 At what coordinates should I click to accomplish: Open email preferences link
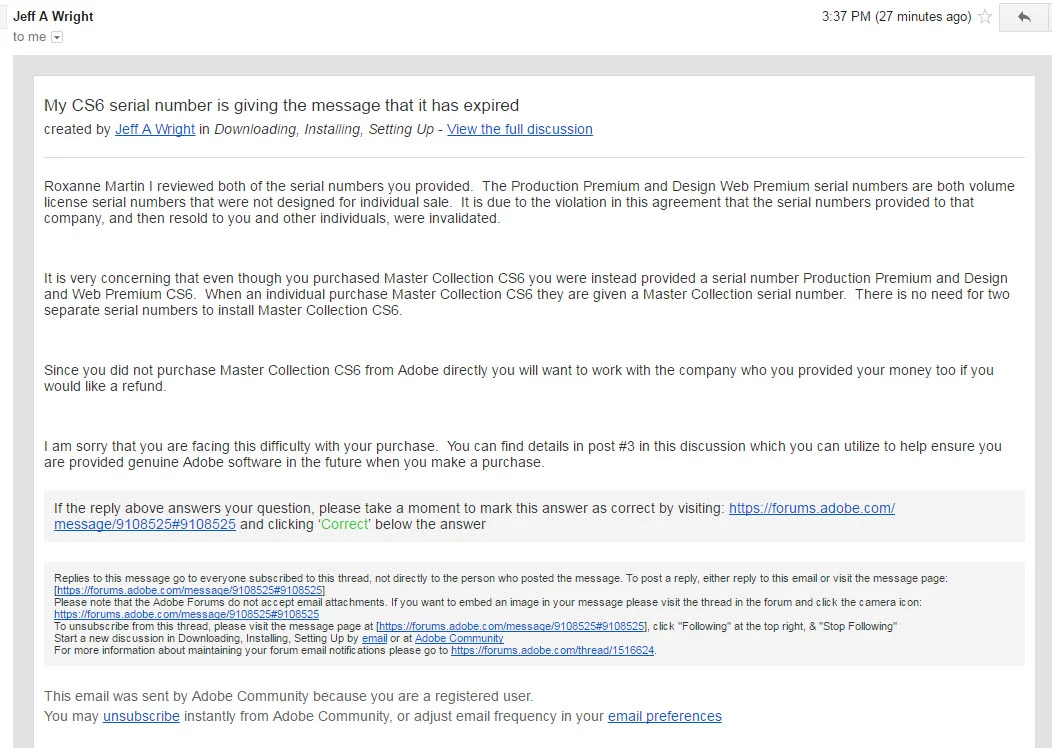click(x=665, y=716)
